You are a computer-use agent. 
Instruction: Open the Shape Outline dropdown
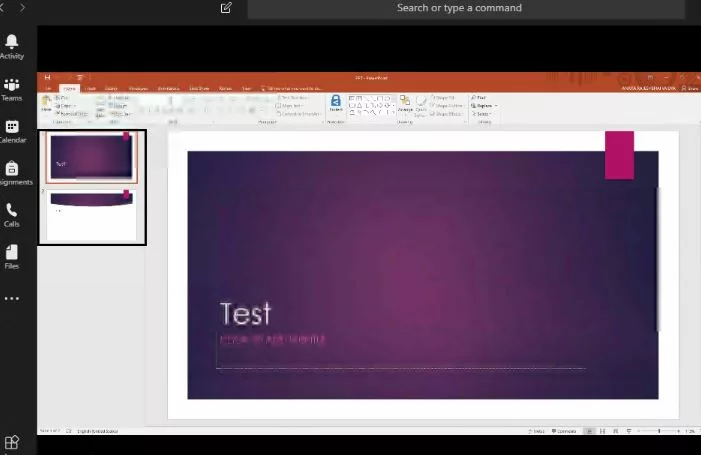[x=447, y=106]
